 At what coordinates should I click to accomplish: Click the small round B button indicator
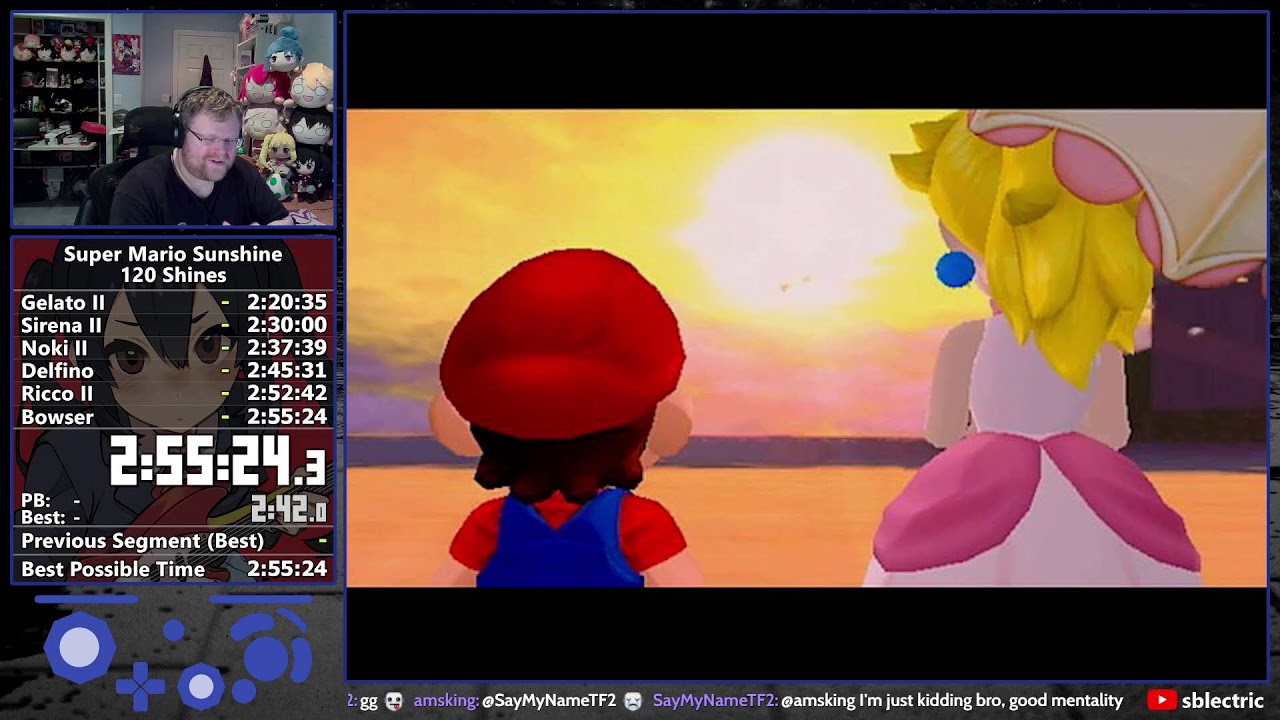coord(243,691)
